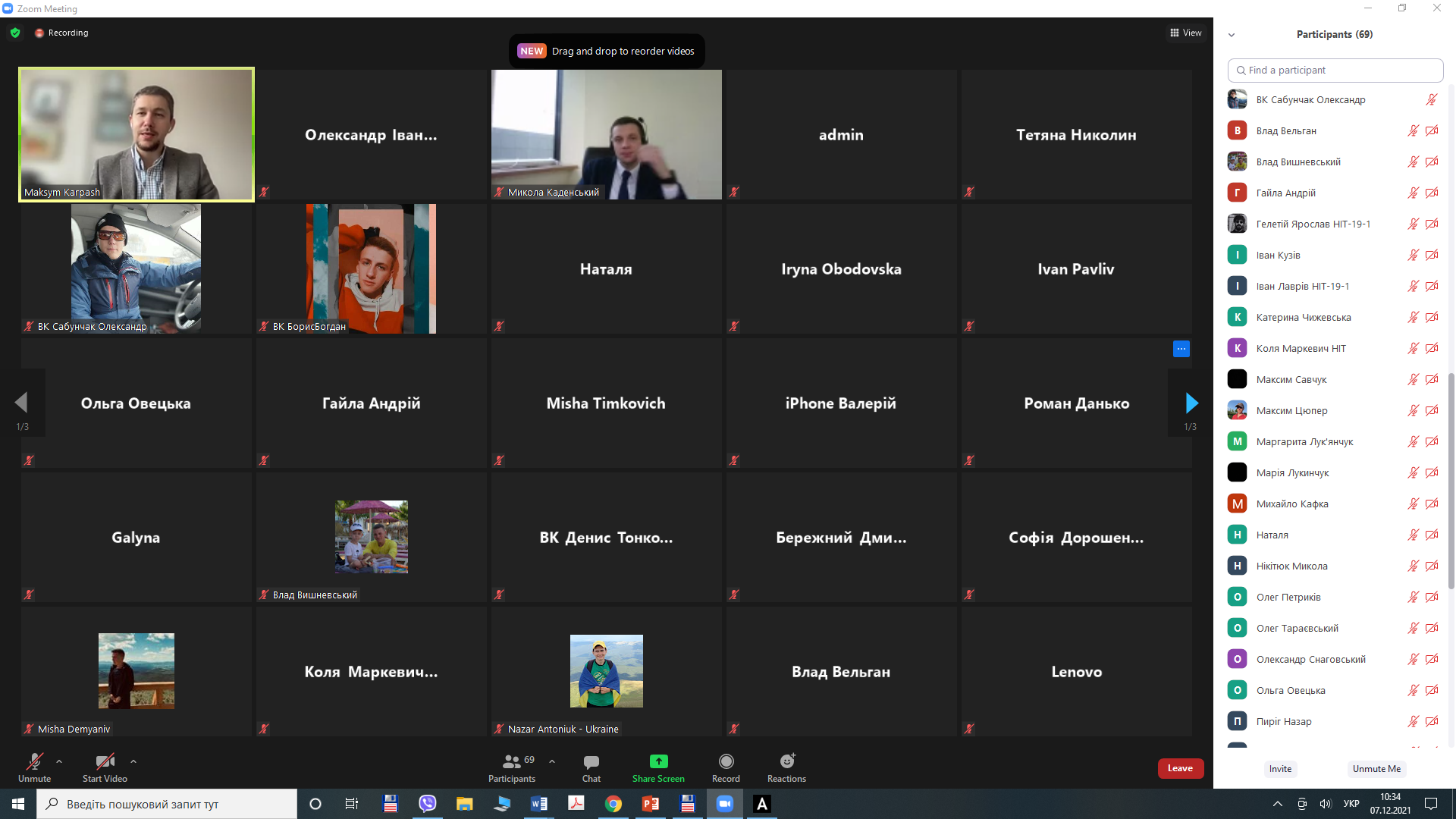Toggle camera with Start Video
1456x819 pixels.
[105, 761]
